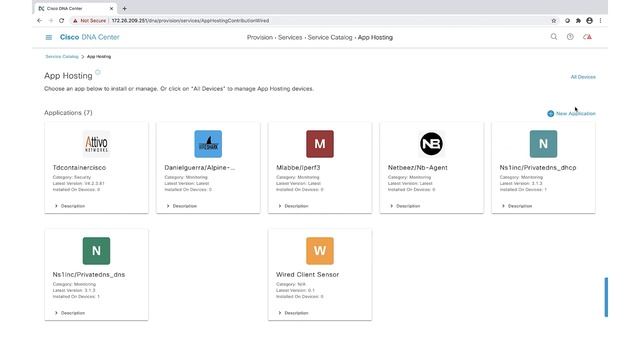This screenshot has height=360, width=640.
Task: Click the teal N icon for Privatedns_dhcp
Action: pyautogui.click(x=543, y=144)
